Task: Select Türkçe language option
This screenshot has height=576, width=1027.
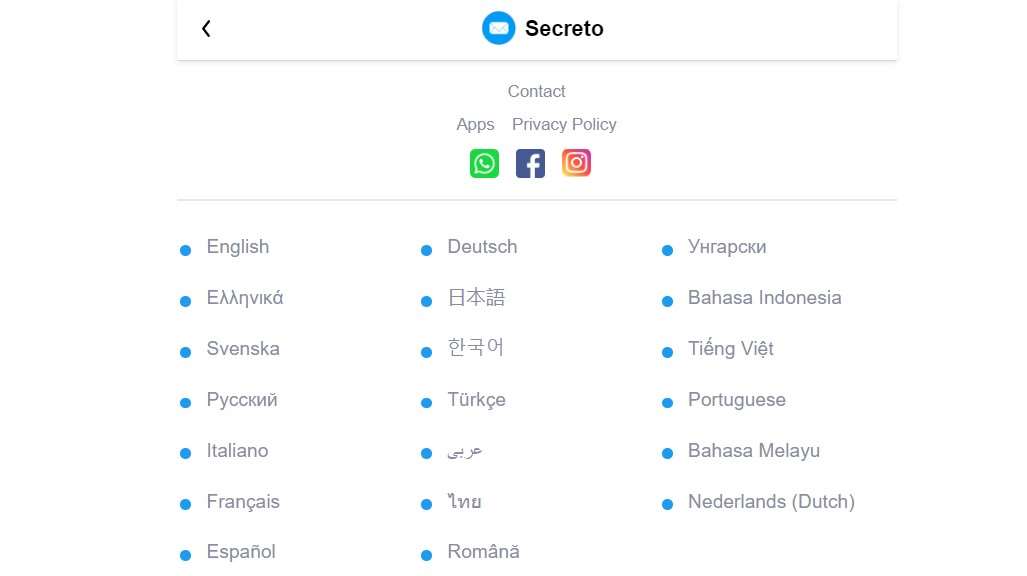Action: pyautogui.click(x=476, y=400)
